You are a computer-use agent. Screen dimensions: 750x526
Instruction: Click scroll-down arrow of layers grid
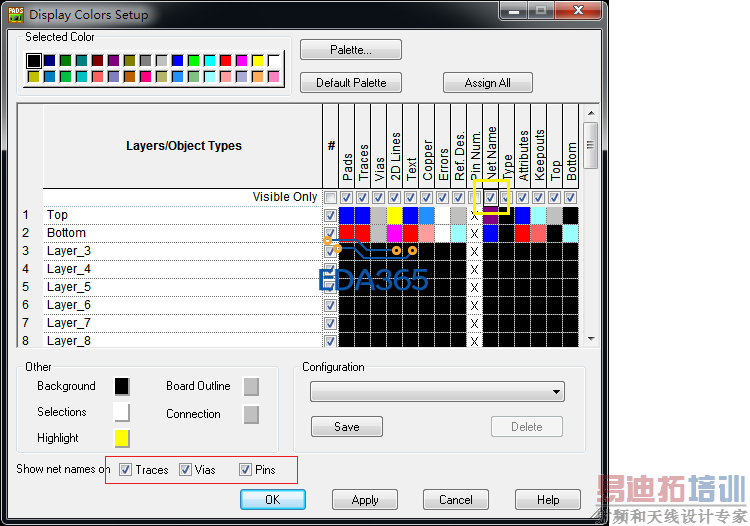point(591,339)
